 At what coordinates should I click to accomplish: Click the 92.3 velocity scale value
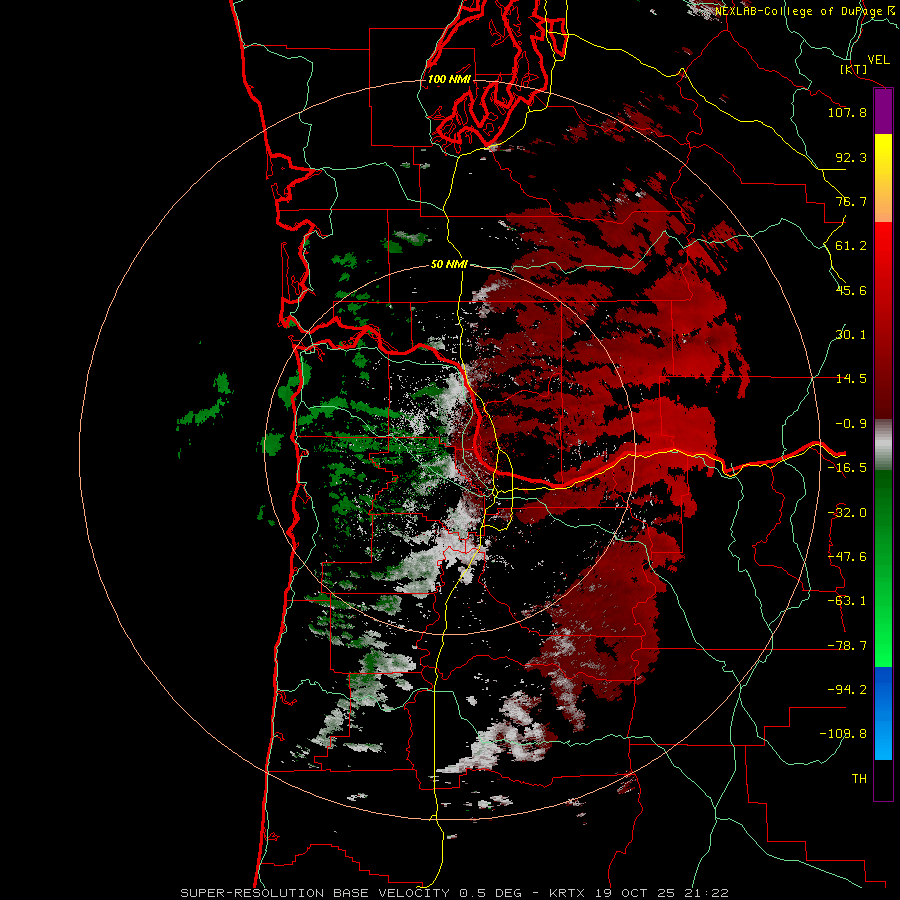click(x=851, y=157)
